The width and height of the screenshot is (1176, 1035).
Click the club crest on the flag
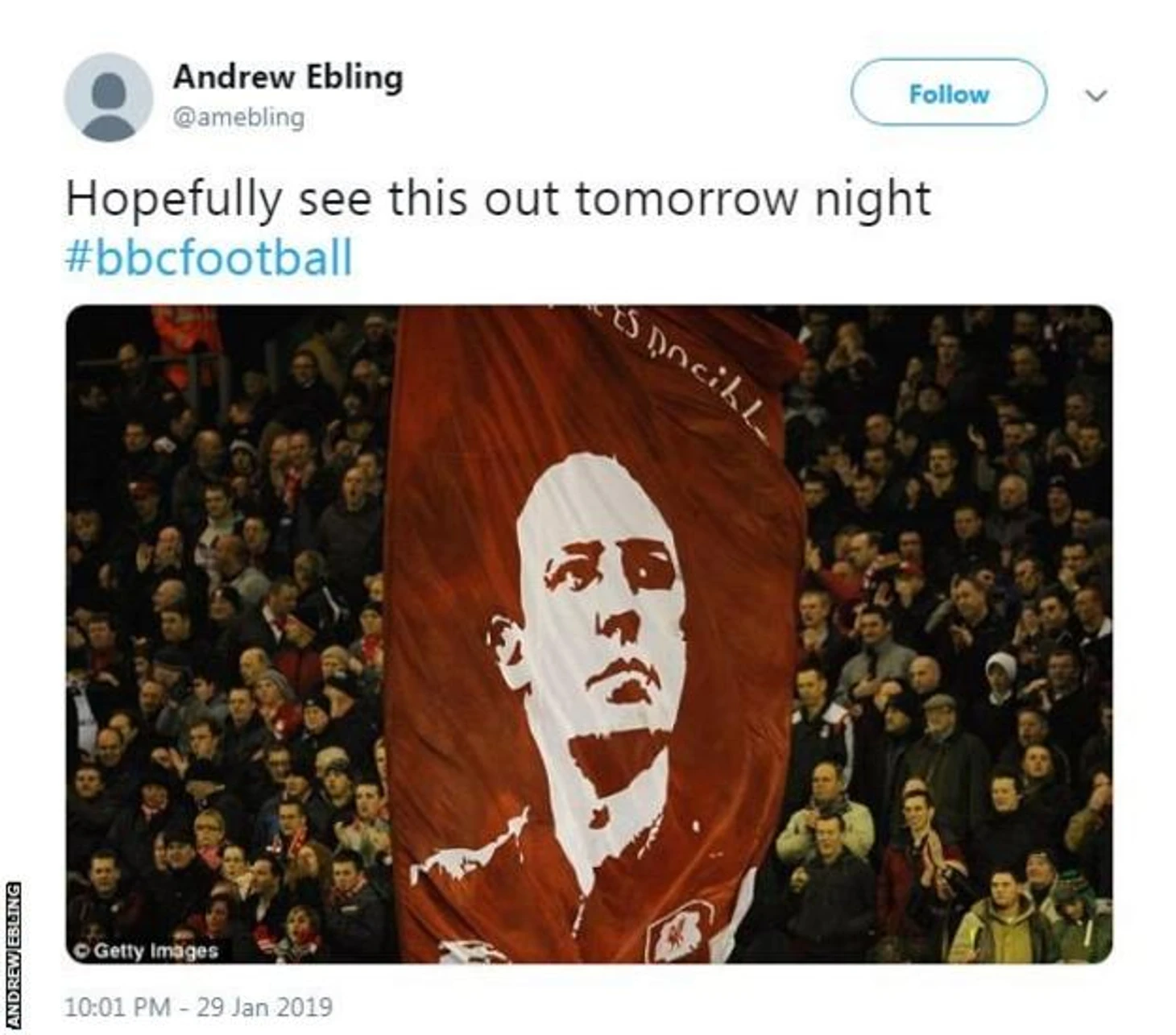click(678, 934)
